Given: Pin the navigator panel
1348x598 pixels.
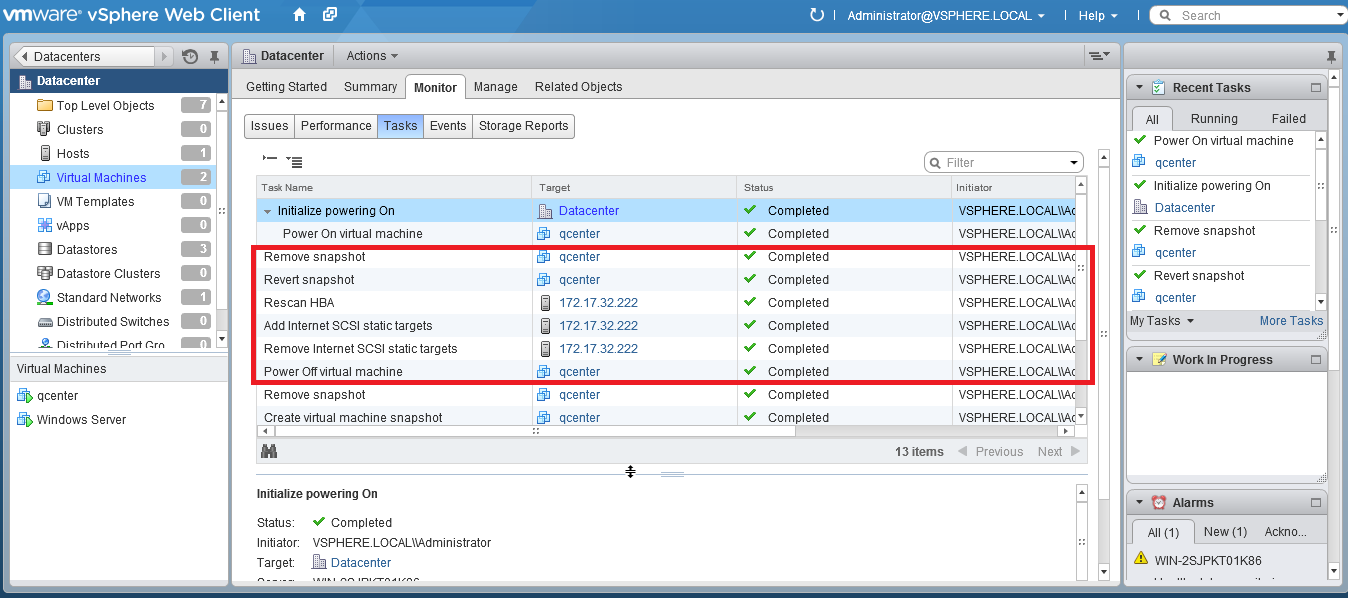Looking at the screenshot, I should (x=214, y=57).
